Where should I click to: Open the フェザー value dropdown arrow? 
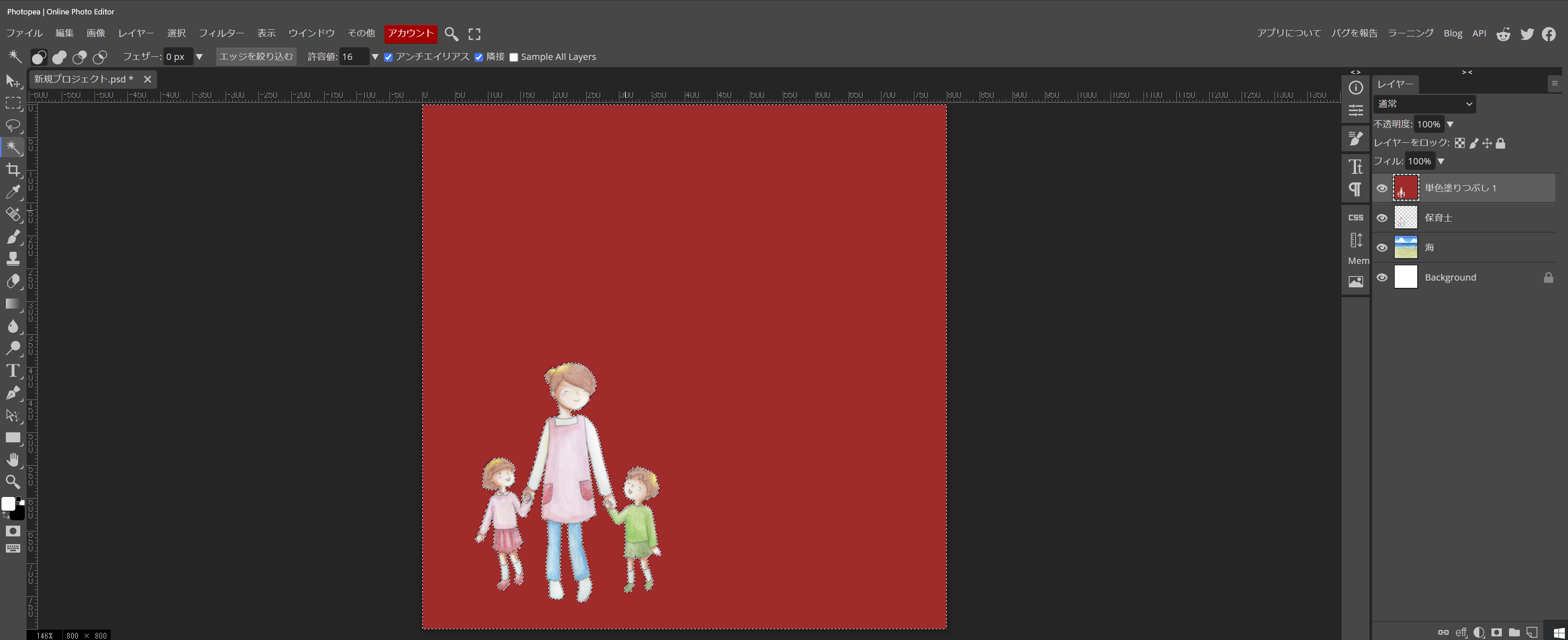point(199,57)
